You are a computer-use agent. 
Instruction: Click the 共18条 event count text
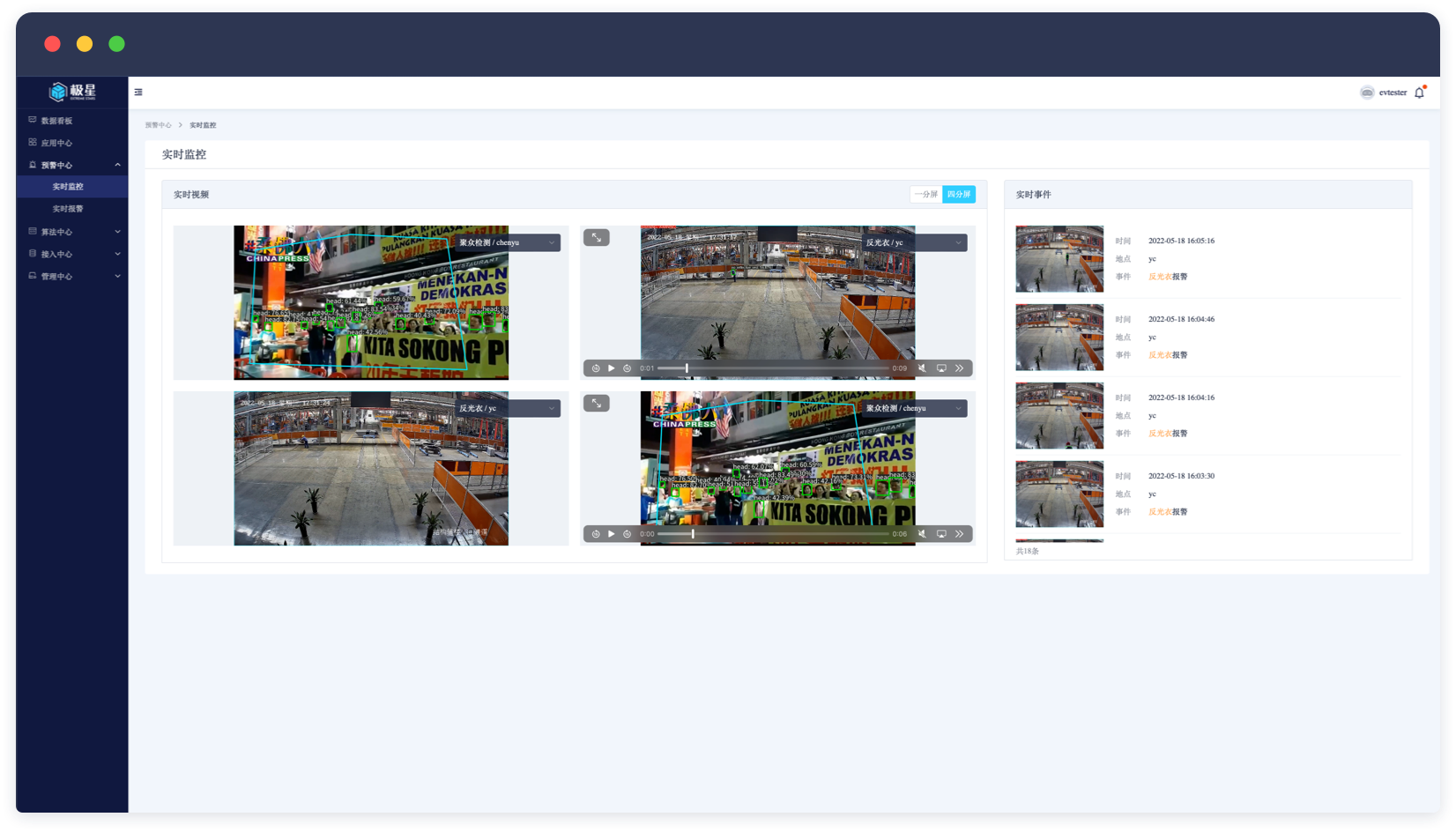pos(1028,552)
